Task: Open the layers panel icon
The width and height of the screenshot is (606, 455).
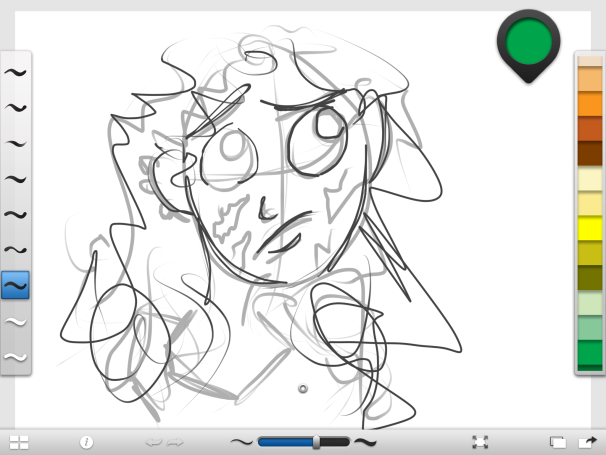Action: pyautogui.click(x=558, y=442)
